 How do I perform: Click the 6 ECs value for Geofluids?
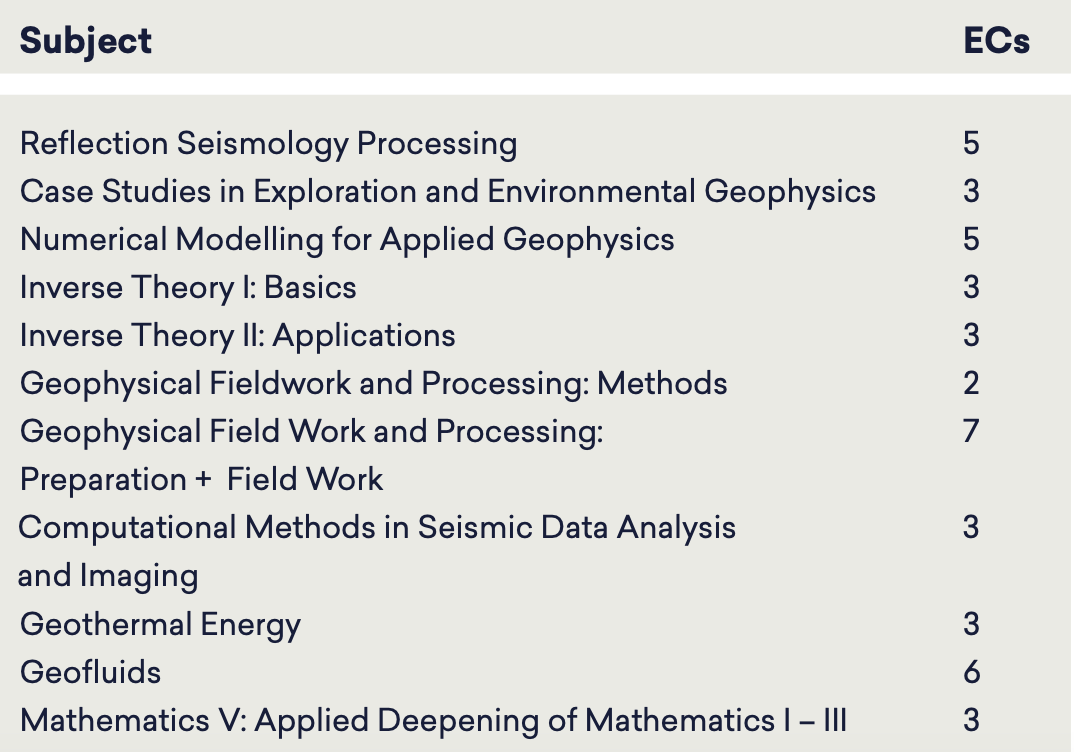click(971, 673)
